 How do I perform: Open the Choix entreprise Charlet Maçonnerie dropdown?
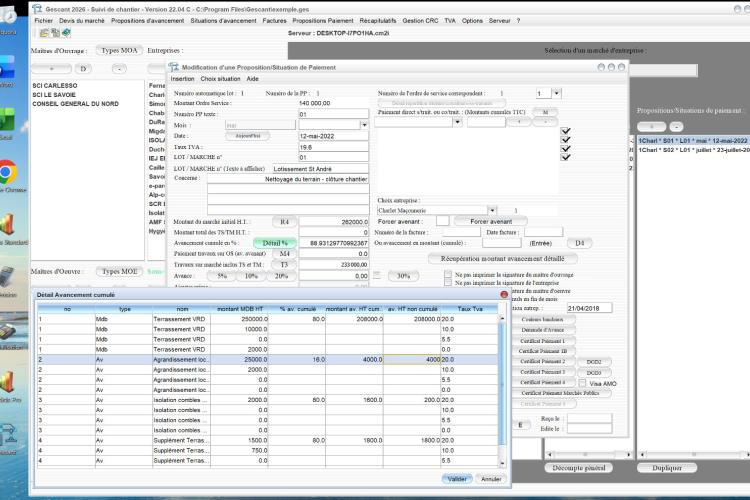pyautogui.click(x=492, y=210)
